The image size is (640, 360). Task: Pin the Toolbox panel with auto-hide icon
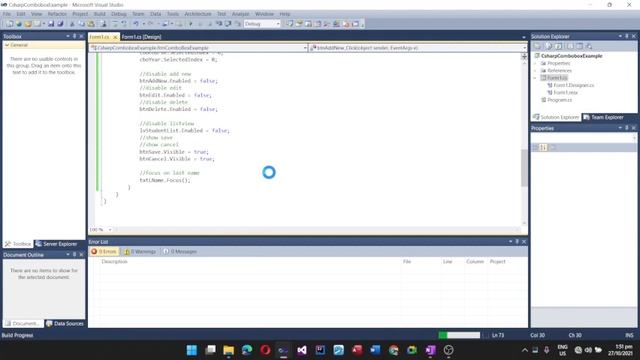[x=74, y=36]
